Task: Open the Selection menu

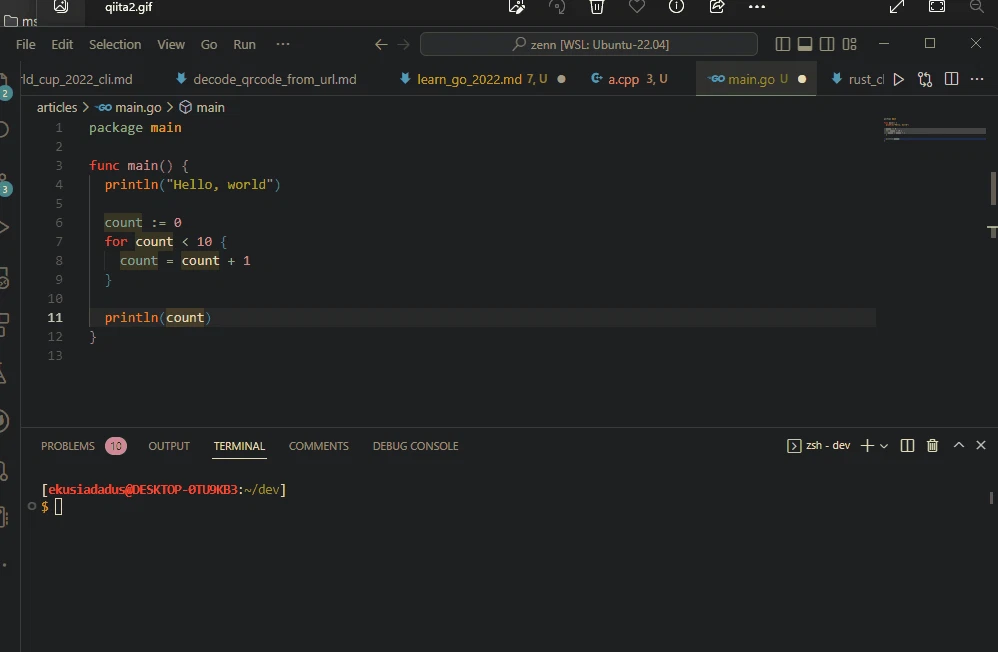Action: (115, 45)
